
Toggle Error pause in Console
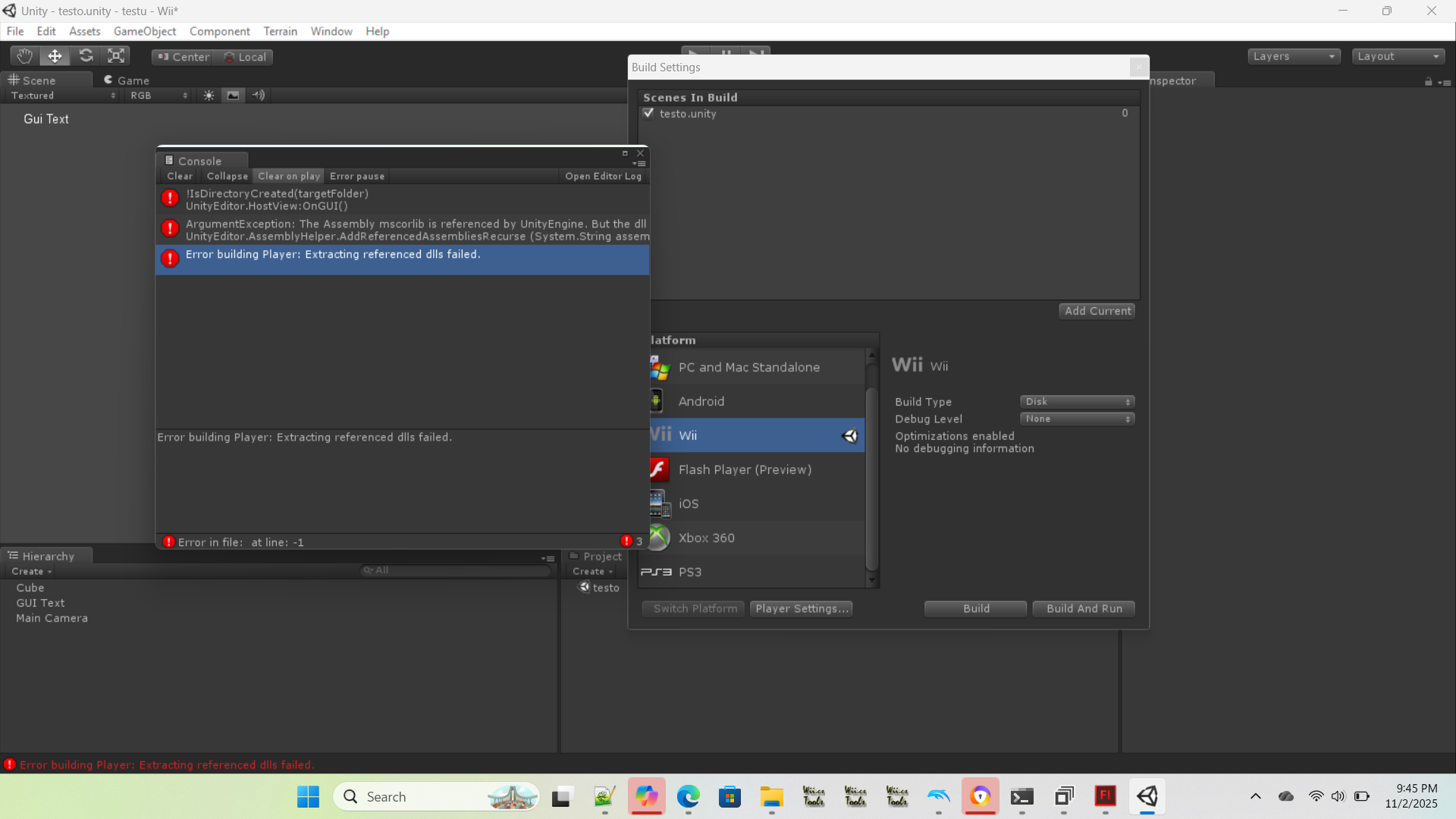357,176
